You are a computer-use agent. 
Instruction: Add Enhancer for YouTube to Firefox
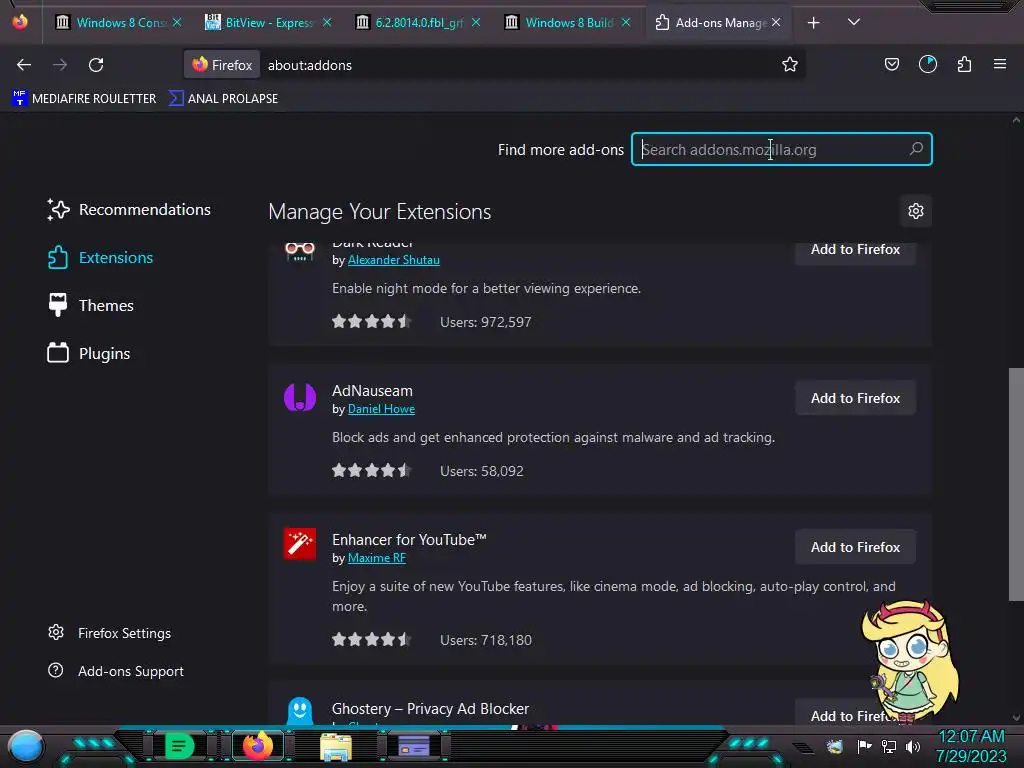[x=855, y=547]
